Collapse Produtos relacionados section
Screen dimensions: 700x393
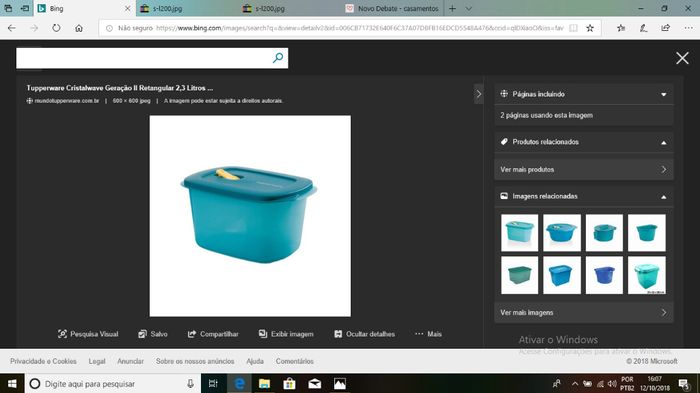coord(663,142)
